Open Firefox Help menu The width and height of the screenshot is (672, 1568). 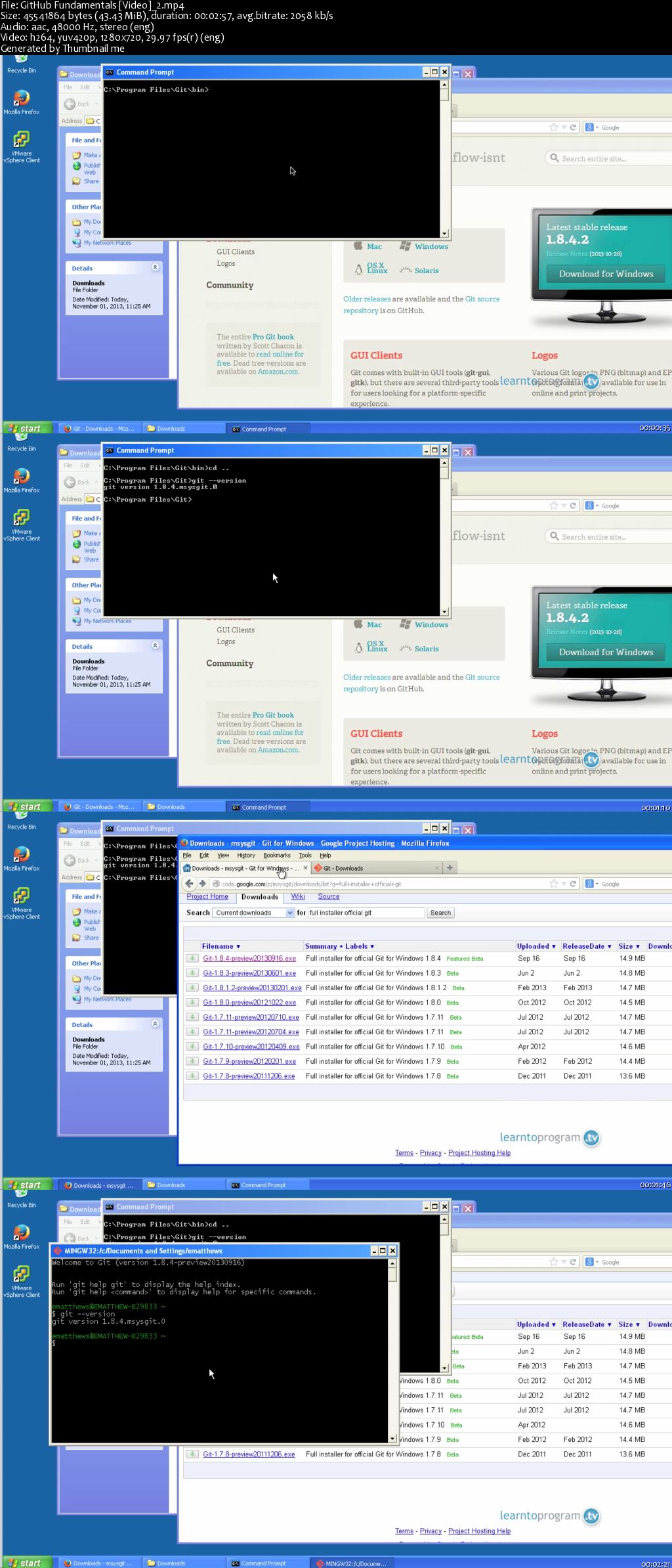tap(325, 856)
